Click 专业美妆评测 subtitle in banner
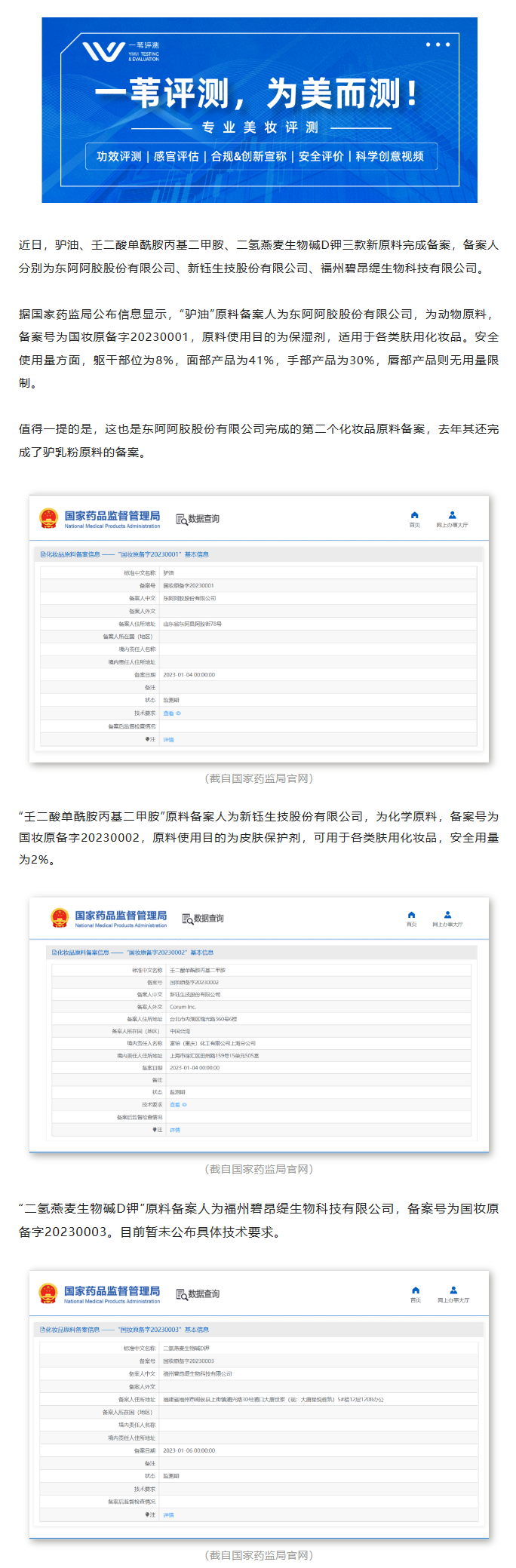This screenshot has height=1568, width=516. pos(260,127)
